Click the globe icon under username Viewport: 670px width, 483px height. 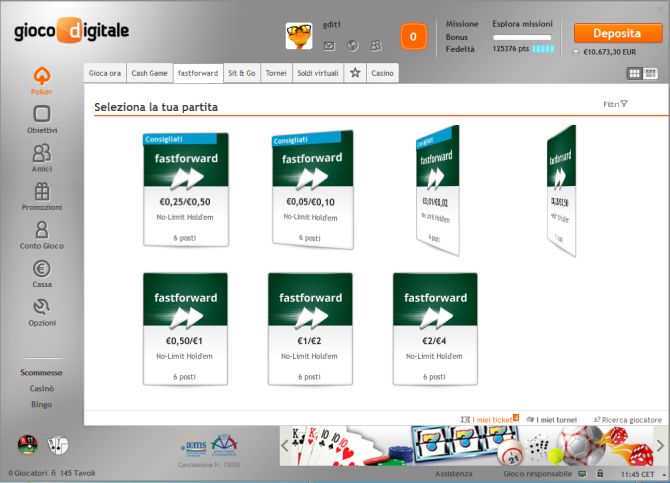(353, 45)
